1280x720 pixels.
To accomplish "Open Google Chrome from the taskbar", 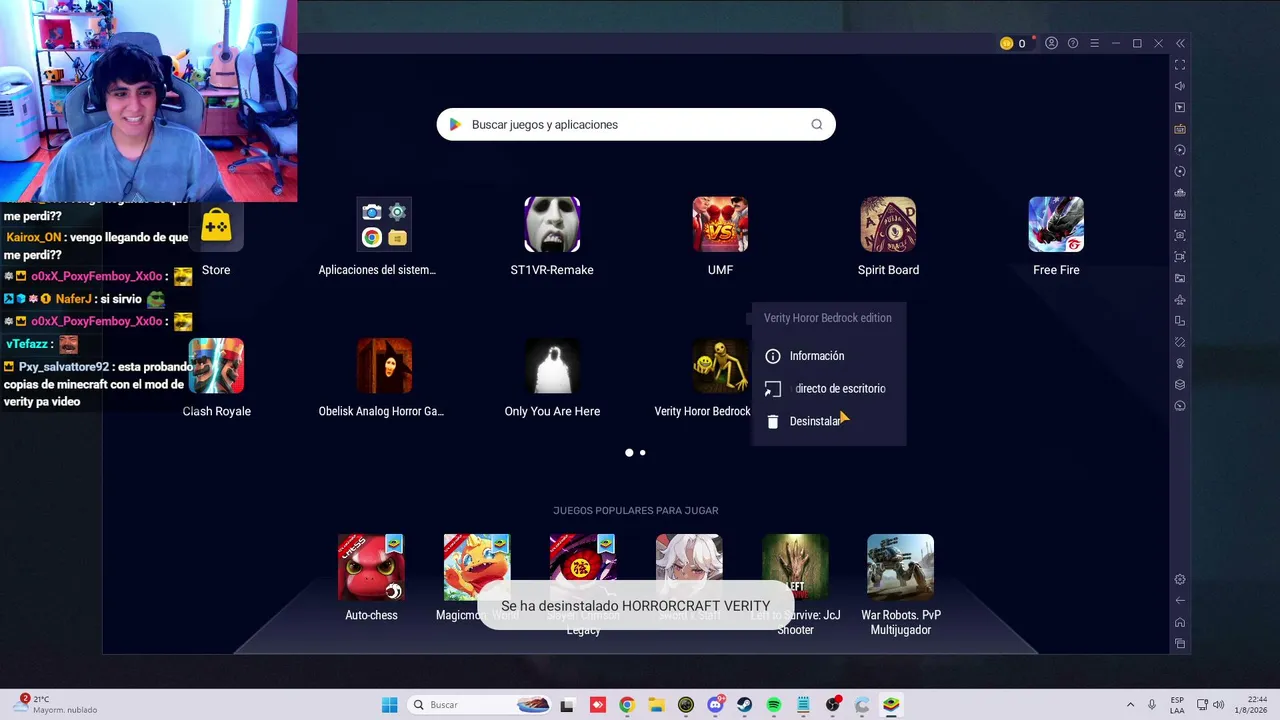I will coord(627,705).
